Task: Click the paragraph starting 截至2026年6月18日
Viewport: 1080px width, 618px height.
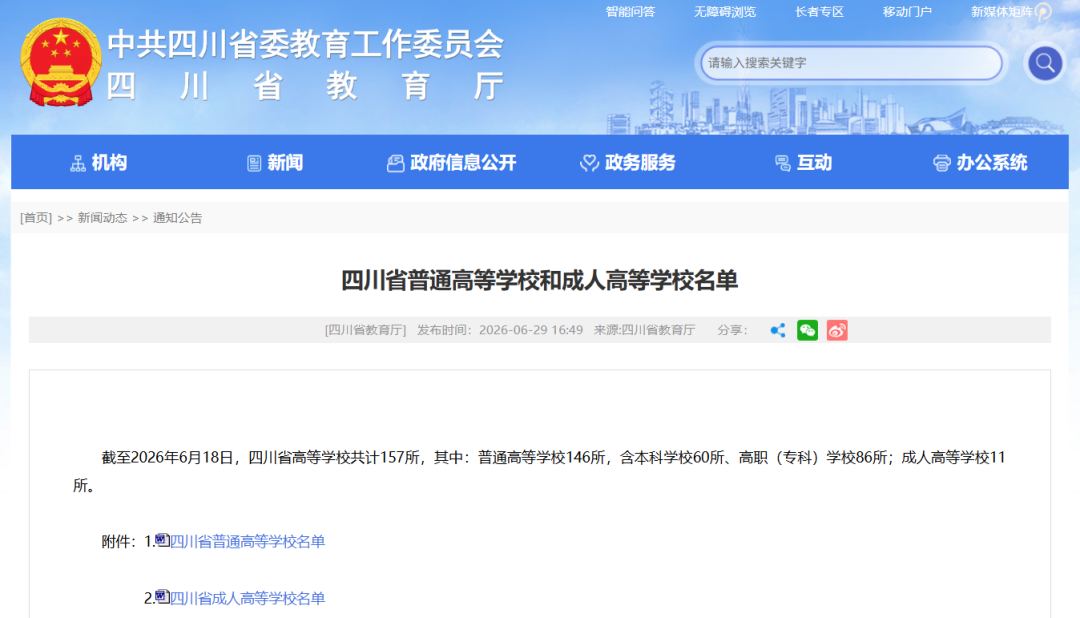Action: tap(539, 471)
